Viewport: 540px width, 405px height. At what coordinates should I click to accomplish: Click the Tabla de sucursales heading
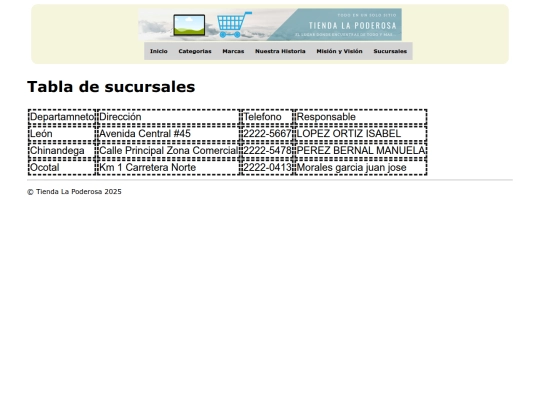[x=111, y=87]
